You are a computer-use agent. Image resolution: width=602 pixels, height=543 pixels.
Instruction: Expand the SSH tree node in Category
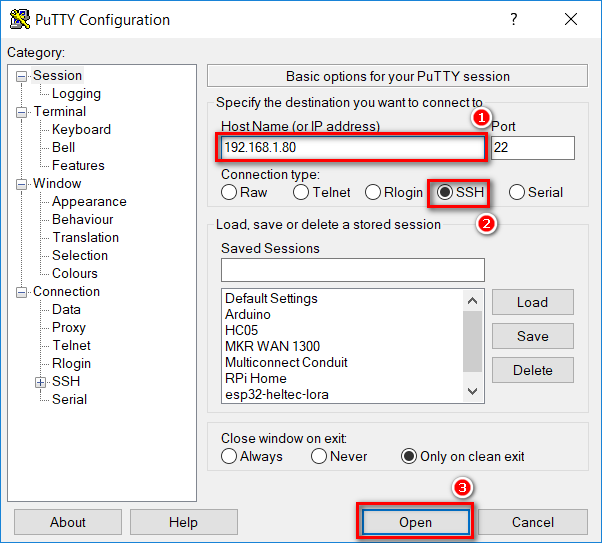[40, 382]
